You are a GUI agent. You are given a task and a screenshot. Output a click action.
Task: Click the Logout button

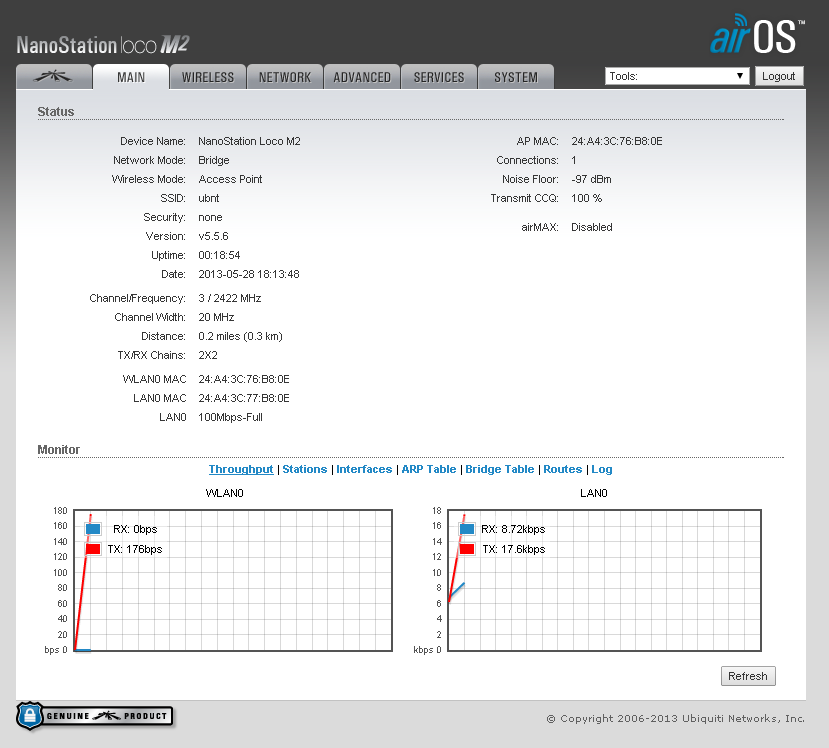(x=779, y=76)
